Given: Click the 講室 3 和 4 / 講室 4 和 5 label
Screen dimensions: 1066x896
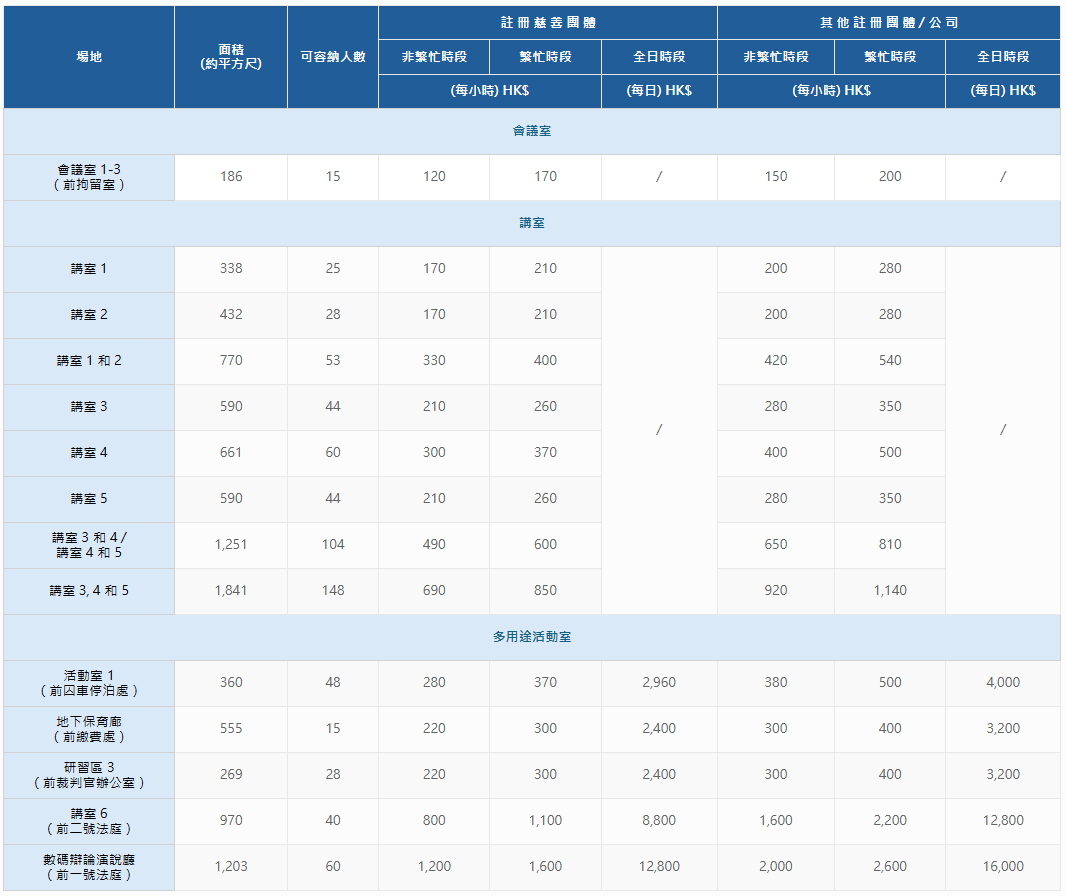Looking at the screenshot, I should (89, 545).
